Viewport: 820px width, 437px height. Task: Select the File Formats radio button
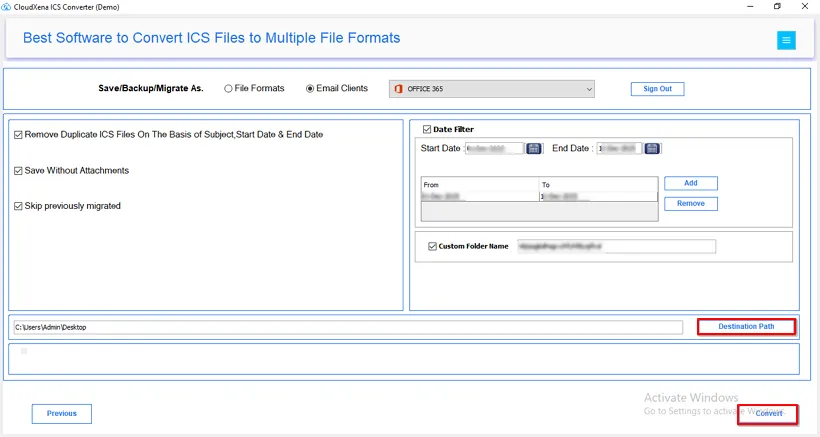[228, 89]
